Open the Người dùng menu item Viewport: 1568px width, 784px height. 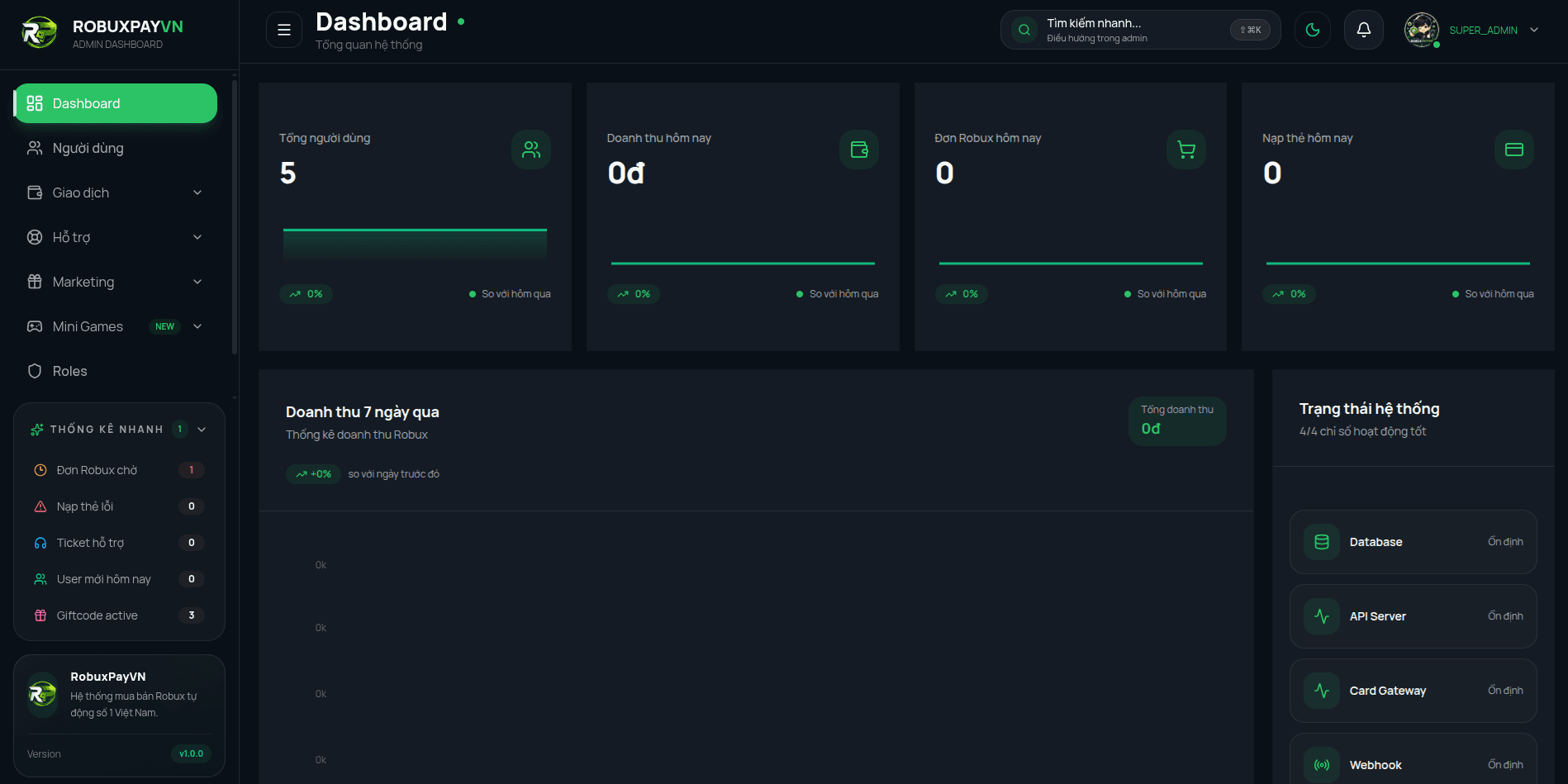click(x=116, y=148)
